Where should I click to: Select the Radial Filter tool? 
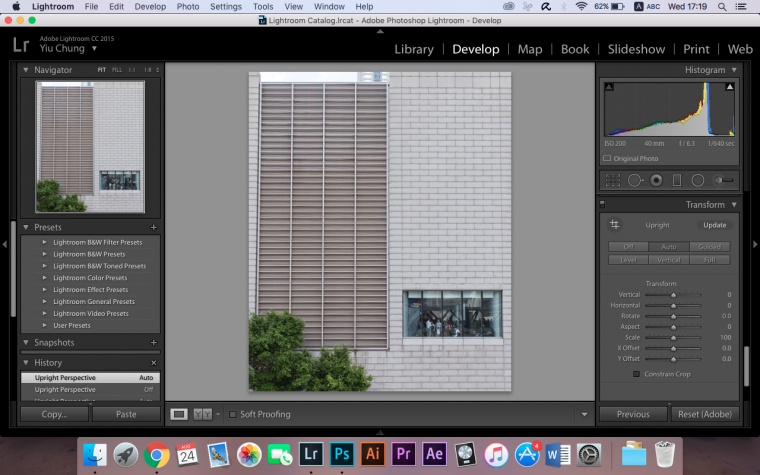click(697, 180)
